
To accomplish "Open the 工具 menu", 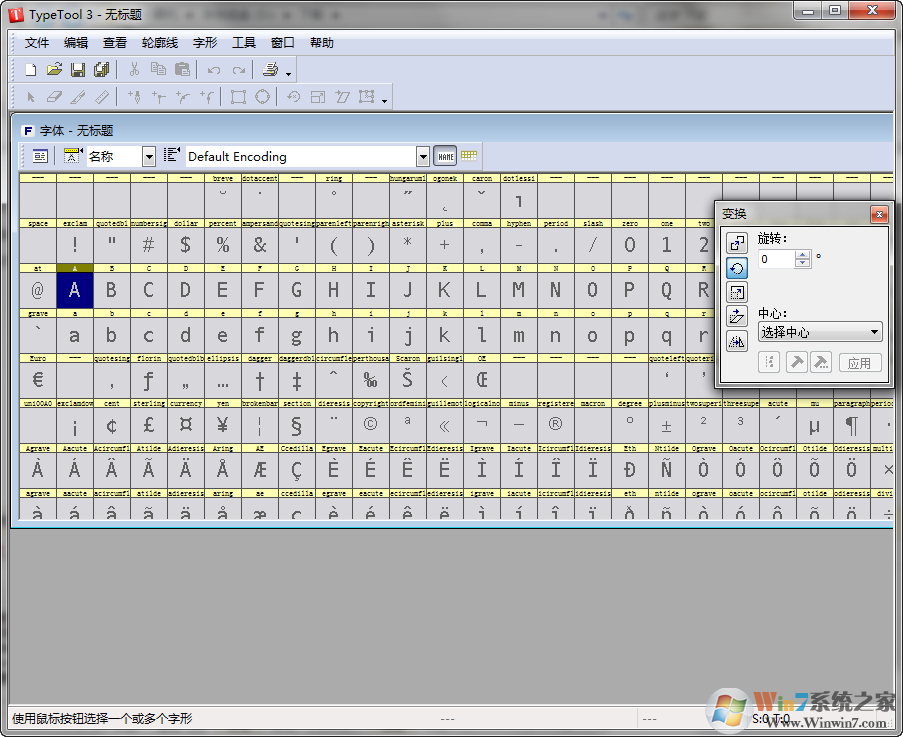I will [242, 42].
